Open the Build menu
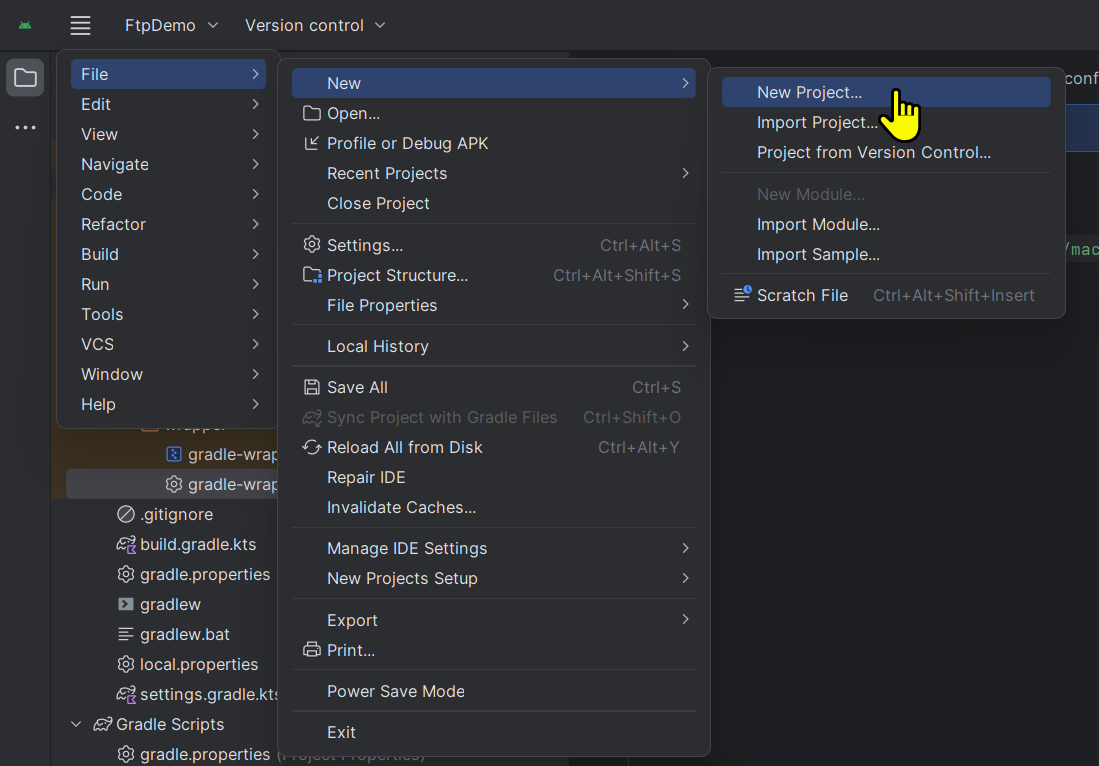Viewport: 1099px width, 766px height. pos(168,254)
